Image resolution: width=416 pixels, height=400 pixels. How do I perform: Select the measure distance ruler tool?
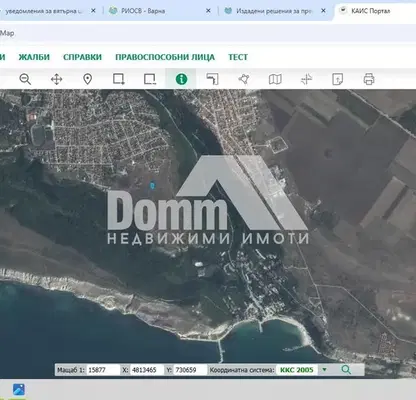coord(212,79)
